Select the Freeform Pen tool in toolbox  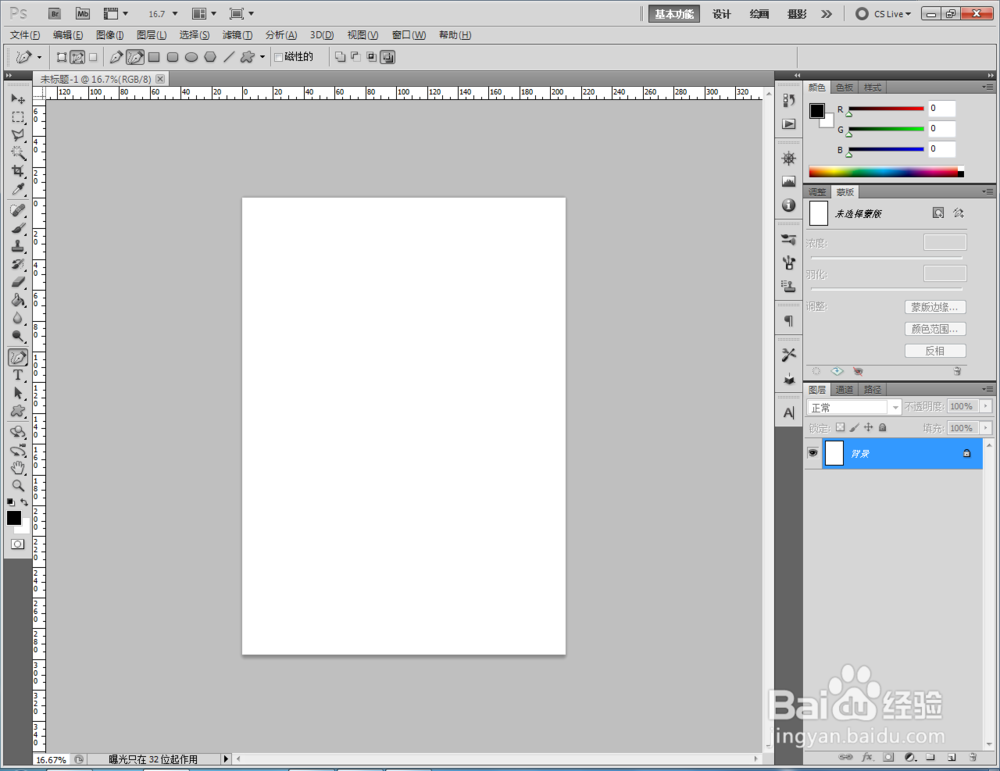[x=18, y=357]
